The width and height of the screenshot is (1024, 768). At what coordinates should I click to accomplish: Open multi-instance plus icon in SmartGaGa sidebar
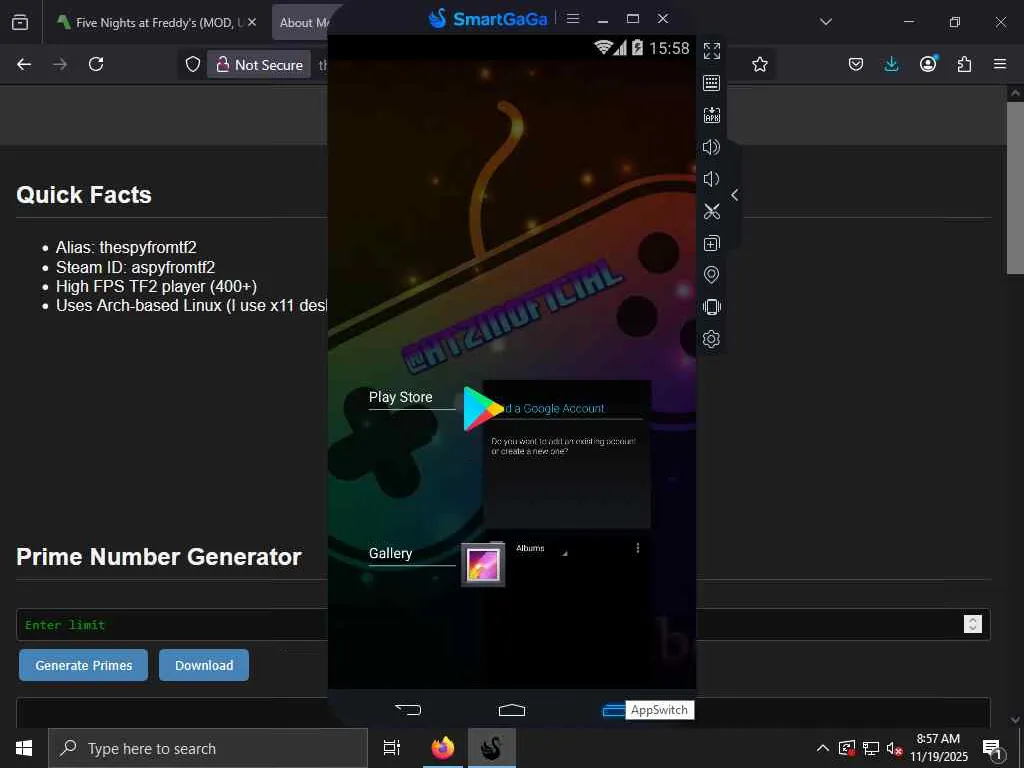pos(711,243)
